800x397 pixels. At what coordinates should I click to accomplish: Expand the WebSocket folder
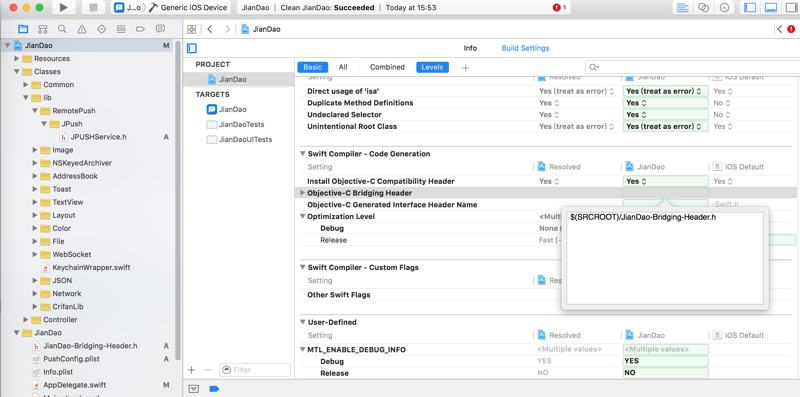coord(35,254)
